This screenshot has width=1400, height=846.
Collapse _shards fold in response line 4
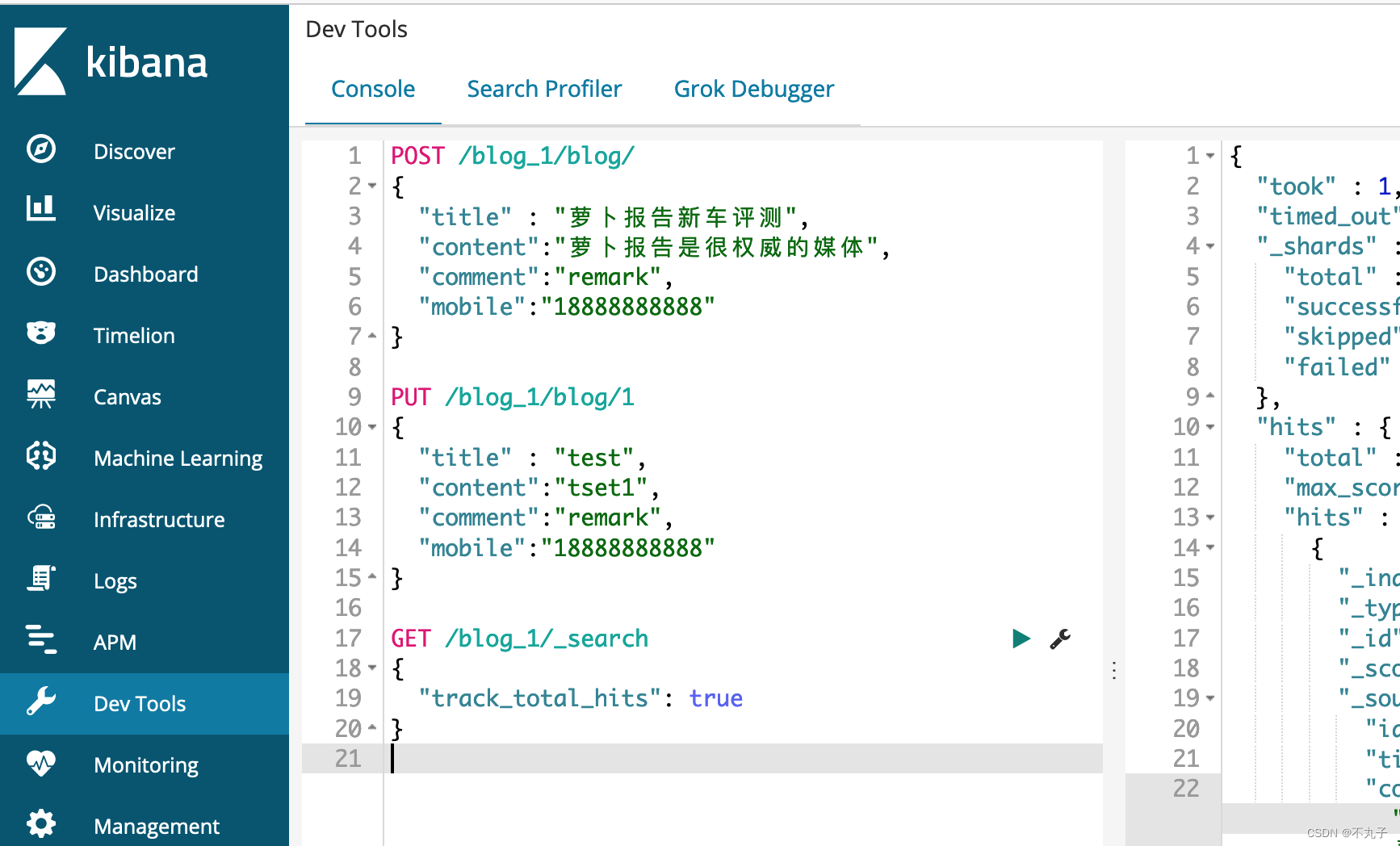point(1210,246)
